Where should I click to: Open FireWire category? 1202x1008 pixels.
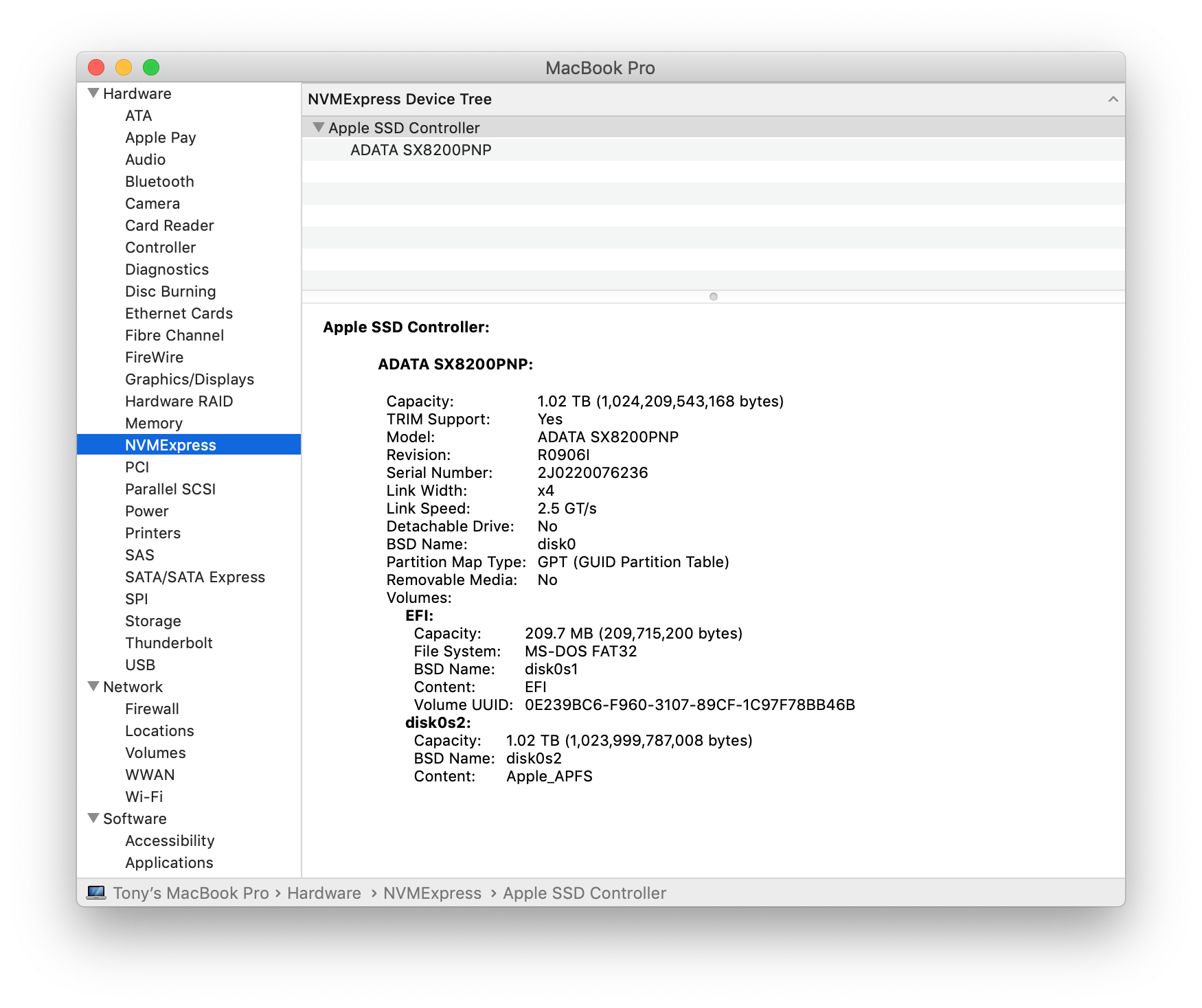[154, 357]
